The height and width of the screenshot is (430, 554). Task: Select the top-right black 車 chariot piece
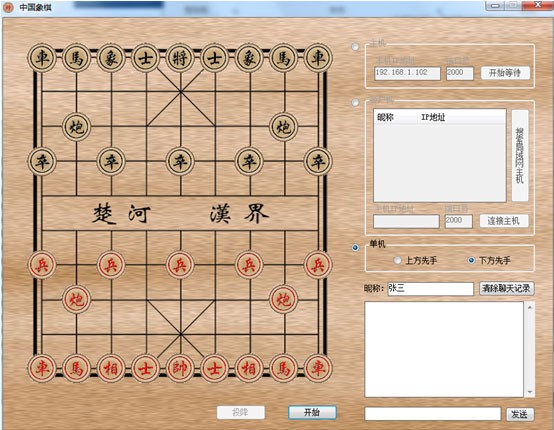click(x=318, y=58)
